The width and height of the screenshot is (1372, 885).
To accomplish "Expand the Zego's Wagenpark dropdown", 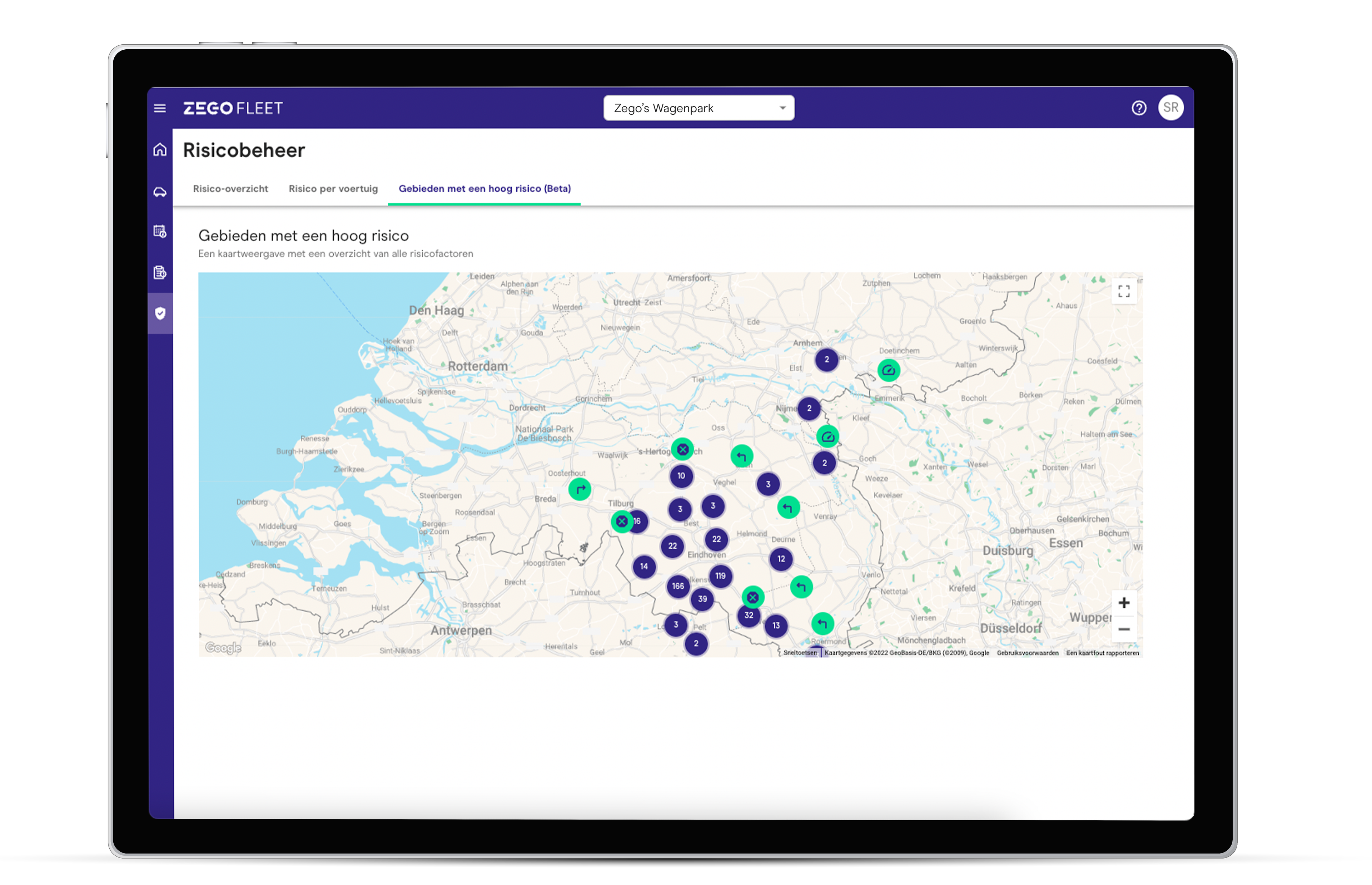I will 699,108.
